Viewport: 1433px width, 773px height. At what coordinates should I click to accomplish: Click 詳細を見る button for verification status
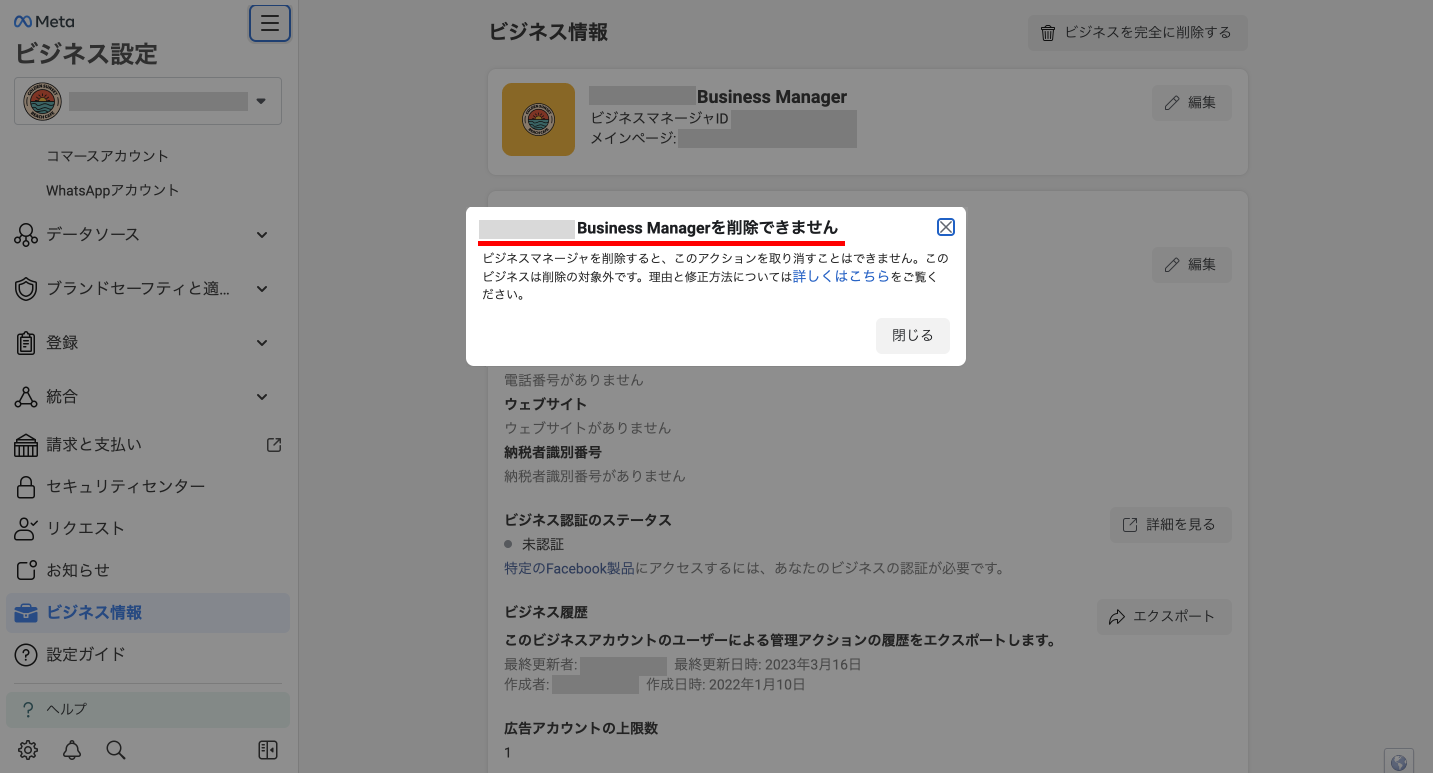tap(1171, 525)
